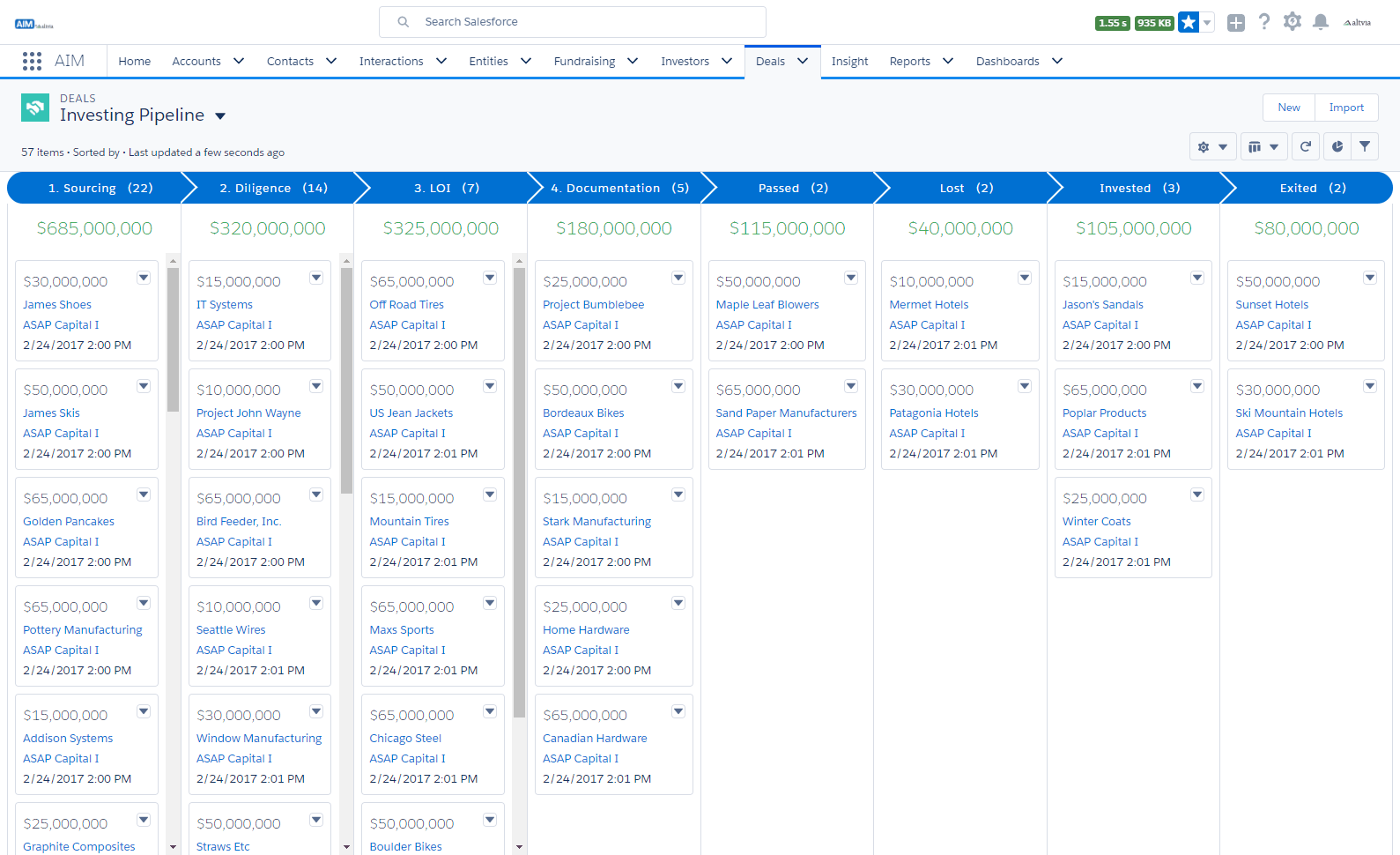The image size is (1400, 855).
Task: Open the Dashboards tab
Action: tap(1008, 61)
